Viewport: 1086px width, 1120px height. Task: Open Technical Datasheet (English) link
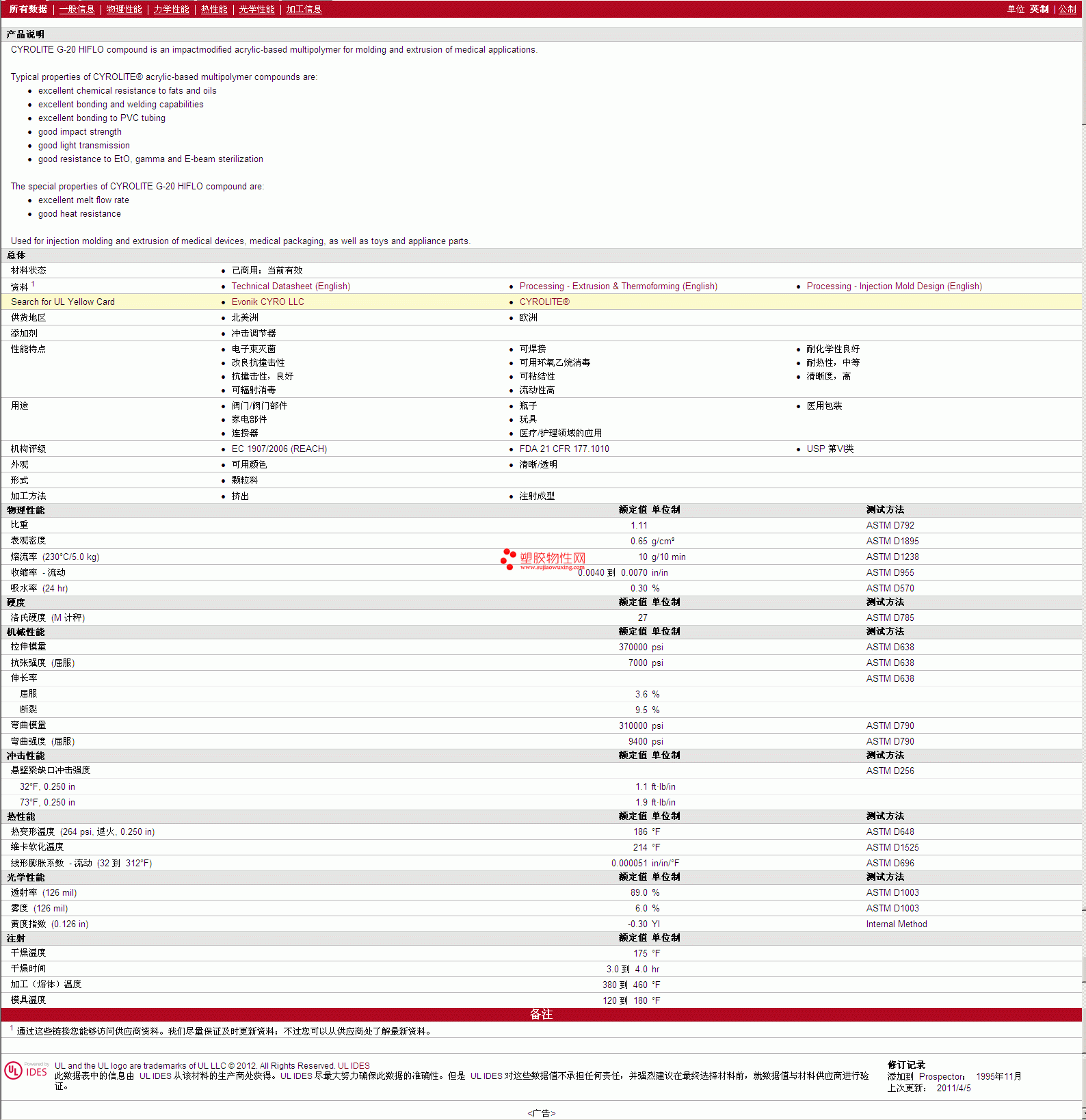tap(291, 286)
